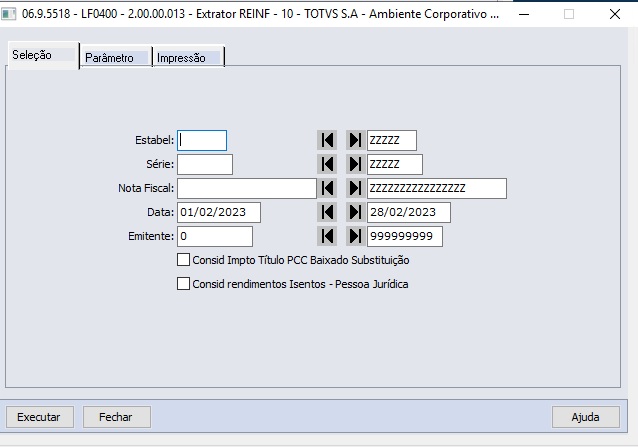
Task: Focus the Nota Fiscal starting field
Action: [247, 188]
